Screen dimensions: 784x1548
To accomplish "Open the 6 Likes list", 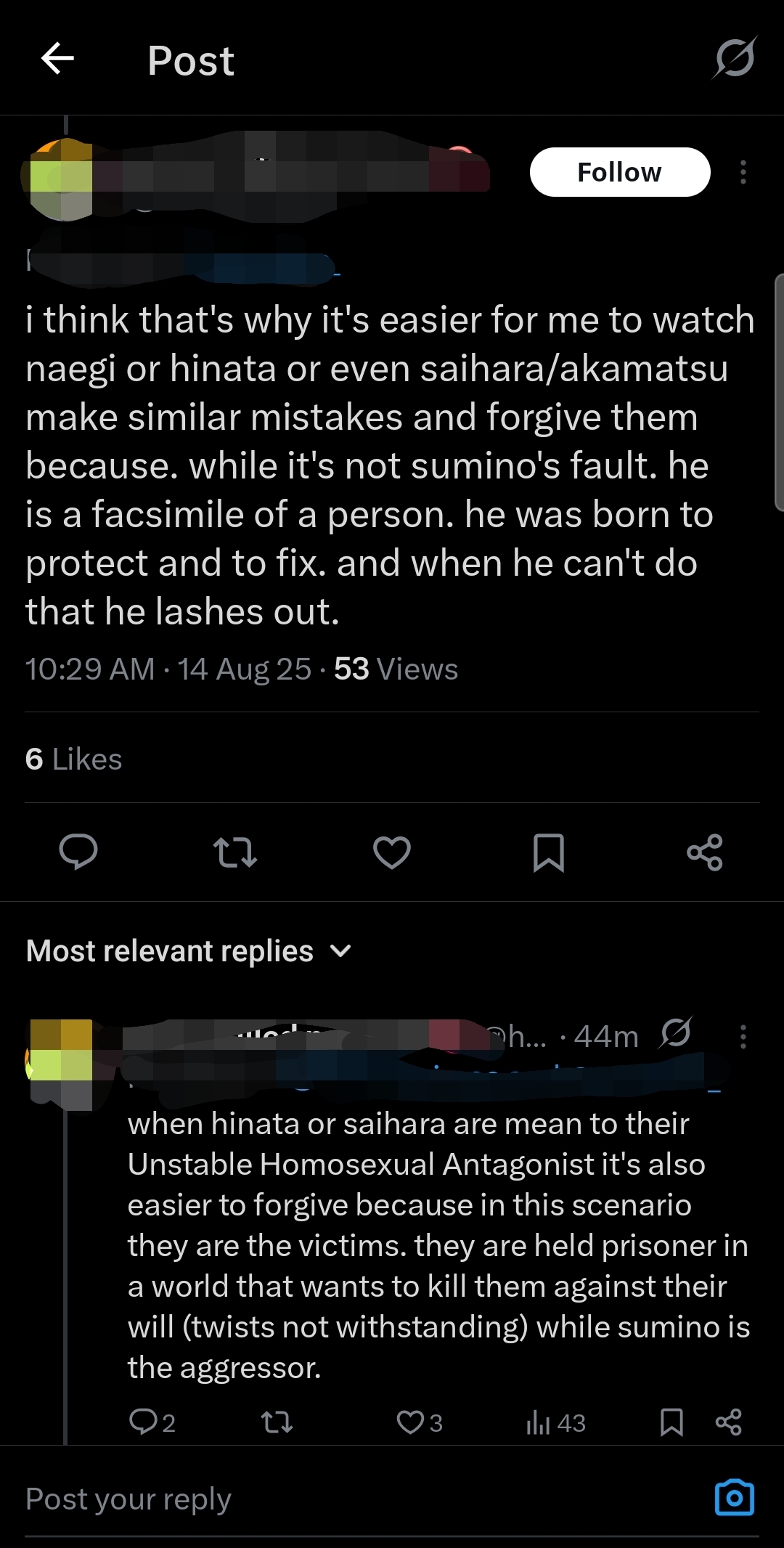I will click(73, 759).
